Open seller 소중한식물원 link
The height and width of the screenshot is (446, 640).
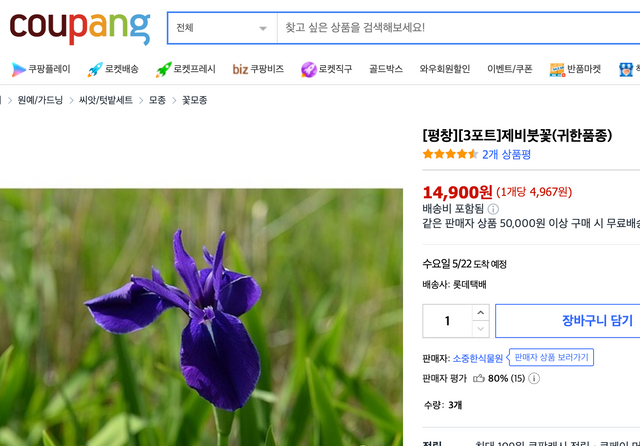[478, 358]
